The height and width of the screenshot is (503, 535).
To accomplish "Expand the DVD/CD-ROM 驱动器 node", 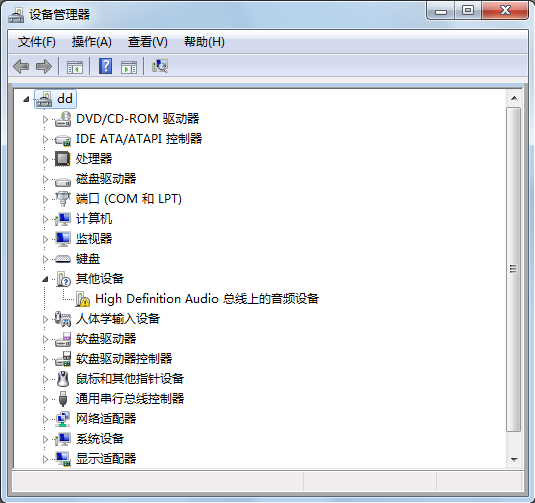I will tap(45, 119).
